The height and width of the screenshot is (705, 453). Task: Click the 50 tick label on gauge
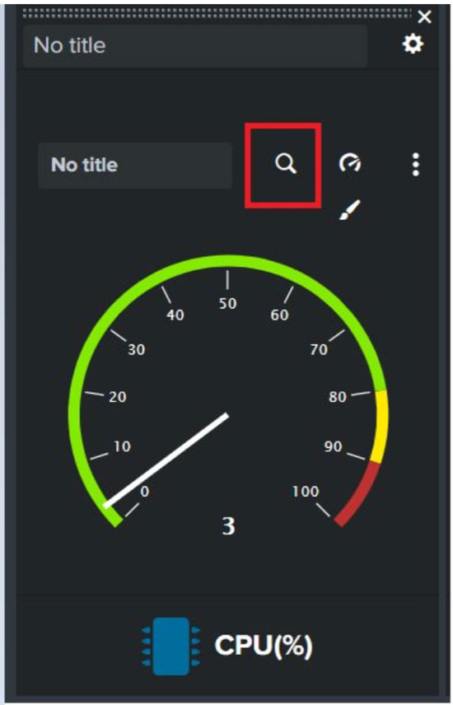(x=227, y=303)
